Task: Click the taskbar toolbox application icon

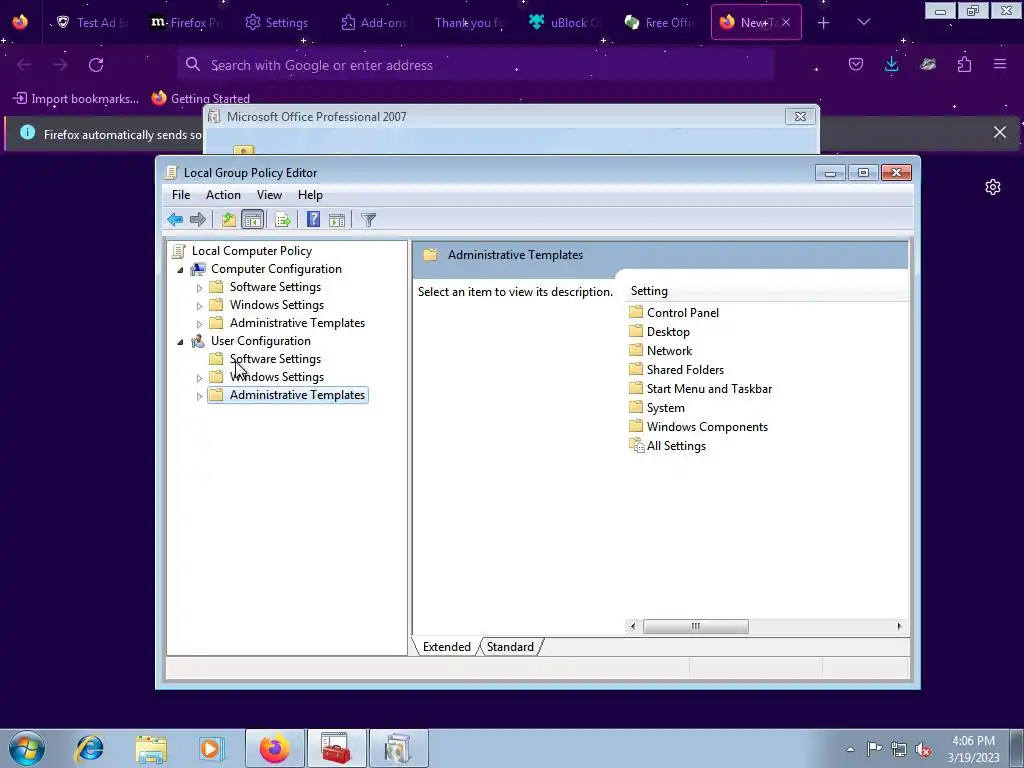Action: pyautogui.click(x=336, y=748)
